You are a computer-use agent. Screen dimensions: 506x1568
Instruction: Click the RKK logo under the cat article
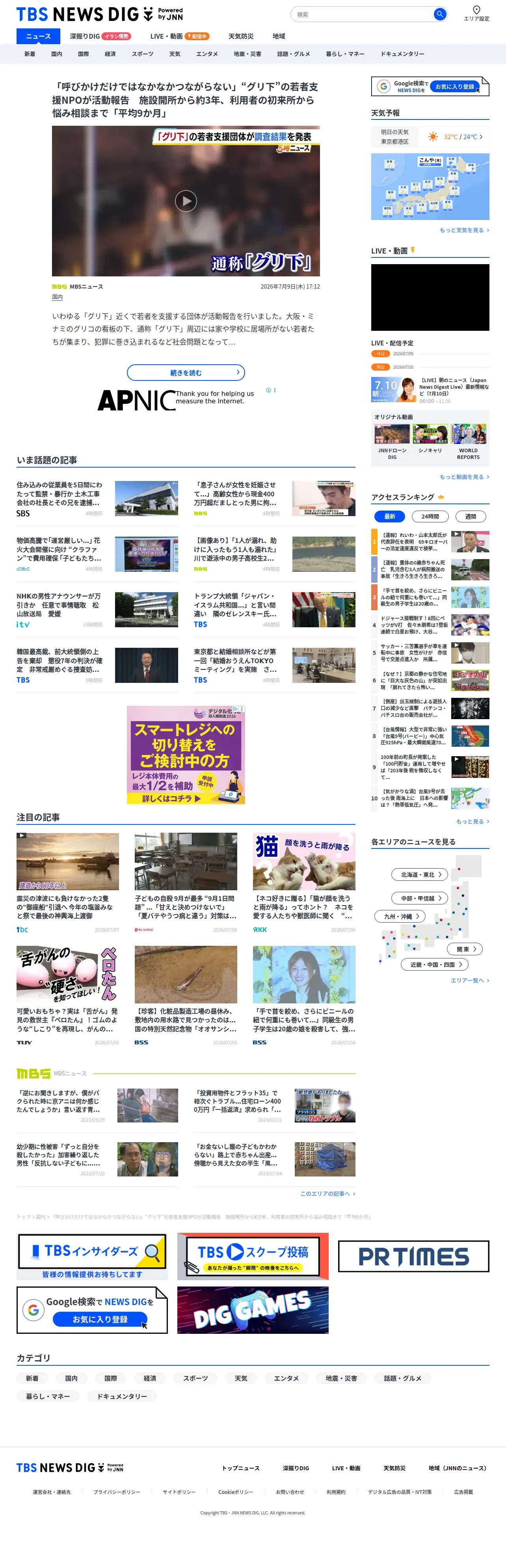click(x=260, y=929)
